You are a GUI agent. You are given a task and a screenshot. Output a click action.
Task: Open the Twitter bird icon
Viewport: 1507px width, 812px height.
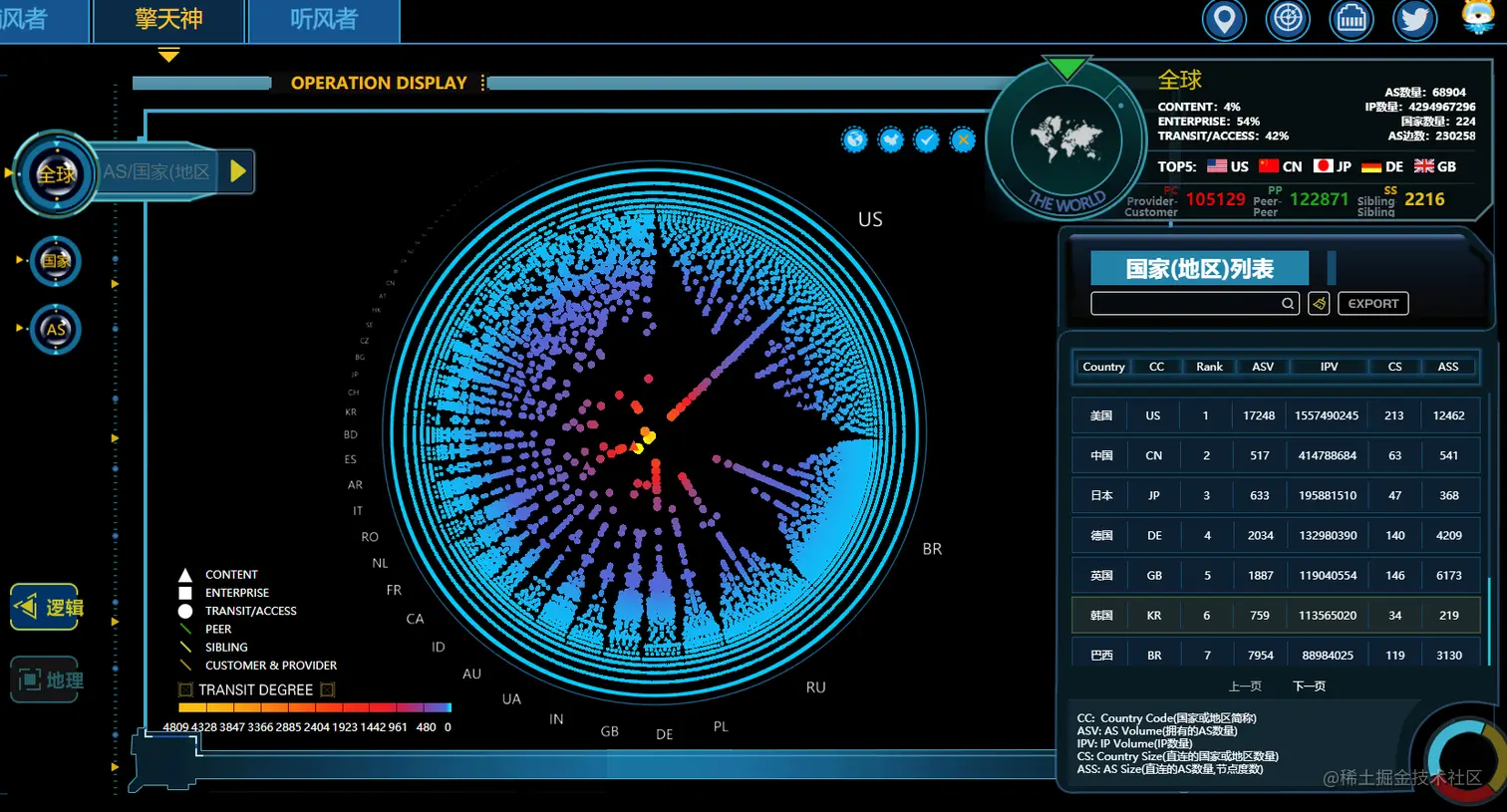[x=1415, y=20]
